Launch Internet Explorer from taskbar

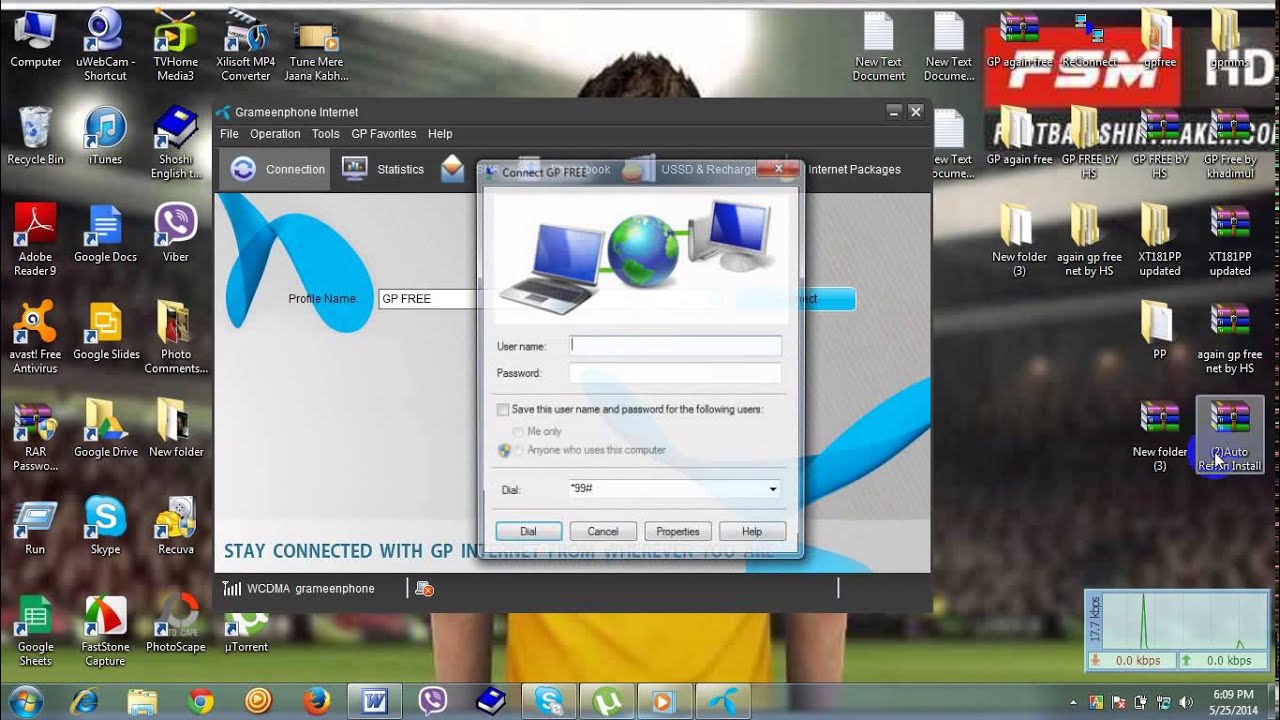[86, 701]
